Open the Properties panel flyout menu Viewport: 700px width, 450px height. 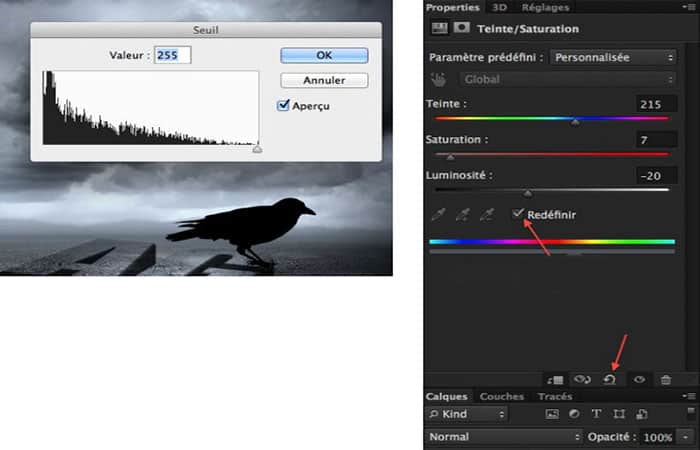[689, 7]
